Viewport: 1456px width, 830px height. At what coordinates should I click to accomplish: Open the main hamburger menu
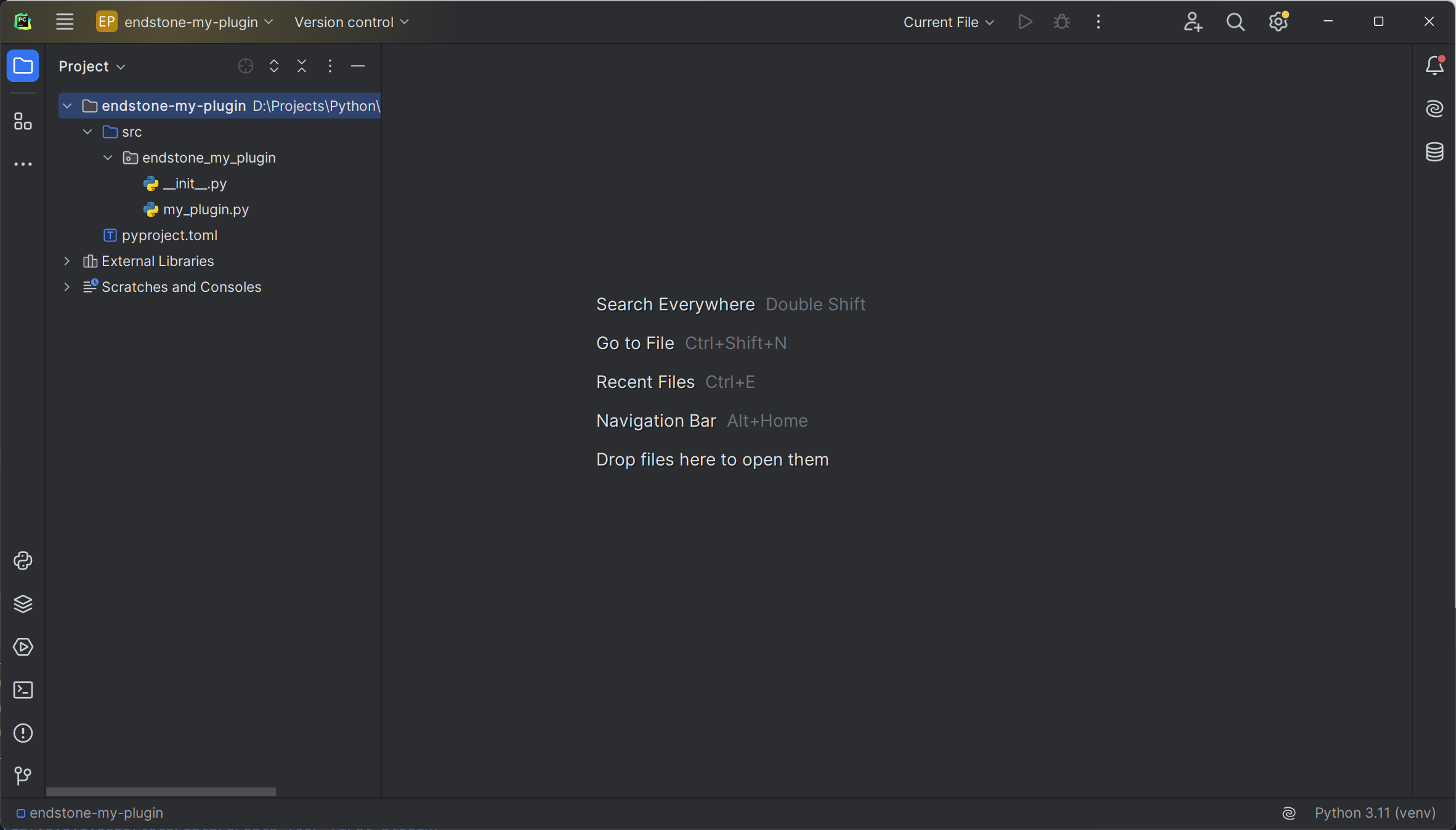point(64,22)
